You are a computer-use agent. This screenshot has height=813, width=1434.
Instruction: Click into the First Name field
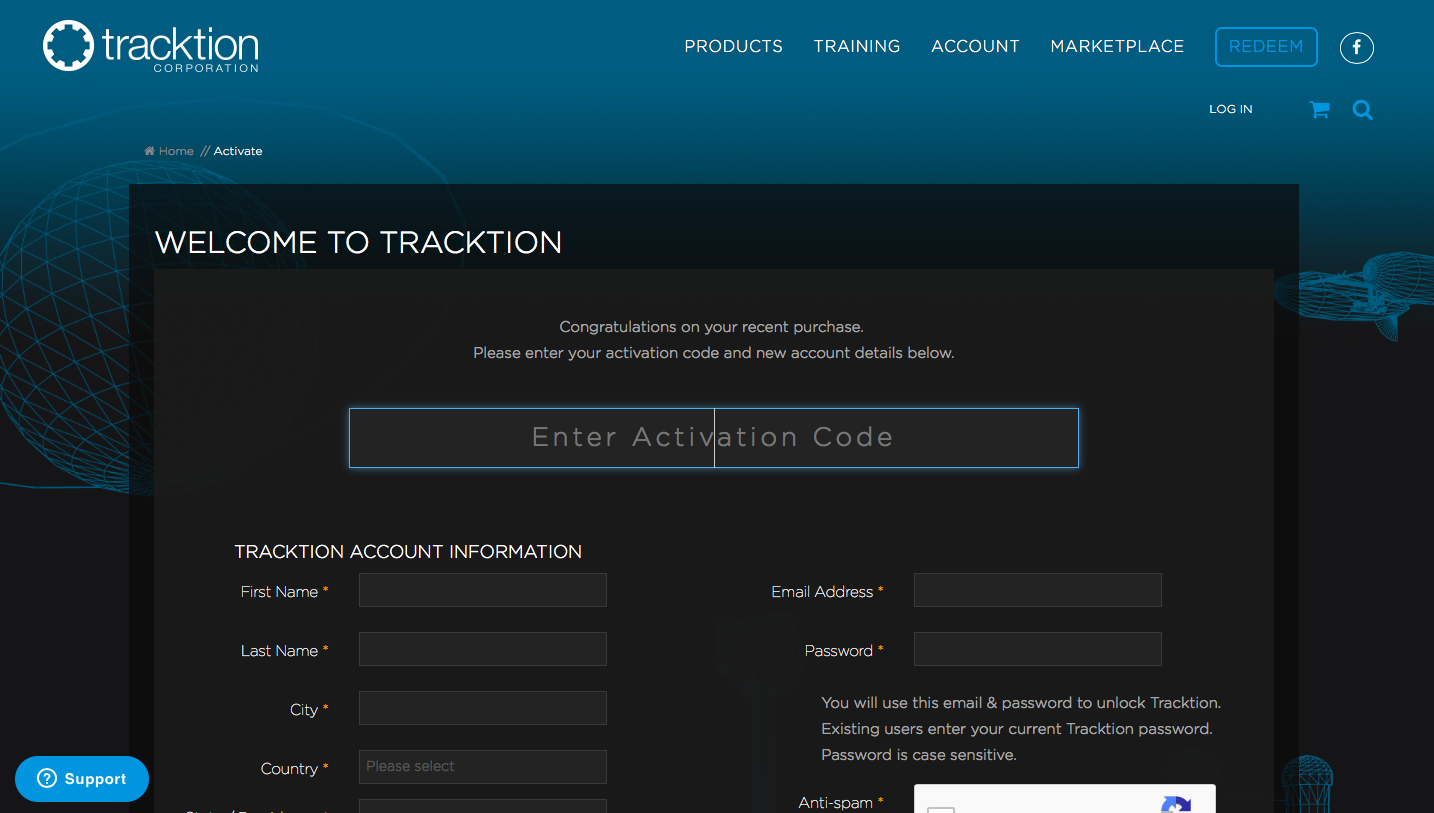482,590
